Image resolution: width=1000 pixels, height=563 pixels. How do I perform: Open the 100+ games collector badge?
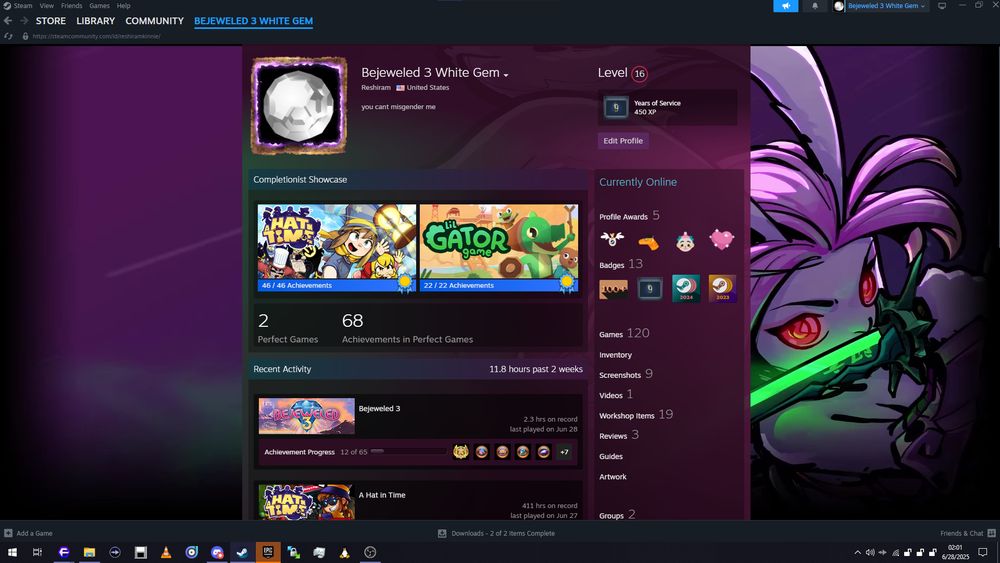click(613, 289)
